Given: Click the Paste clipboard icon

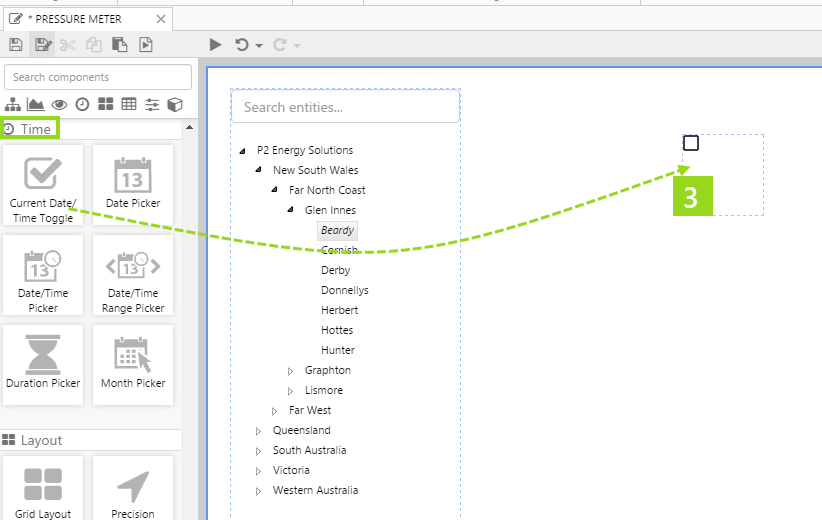Looking at the screenshot, I should (x=120, y=45).
